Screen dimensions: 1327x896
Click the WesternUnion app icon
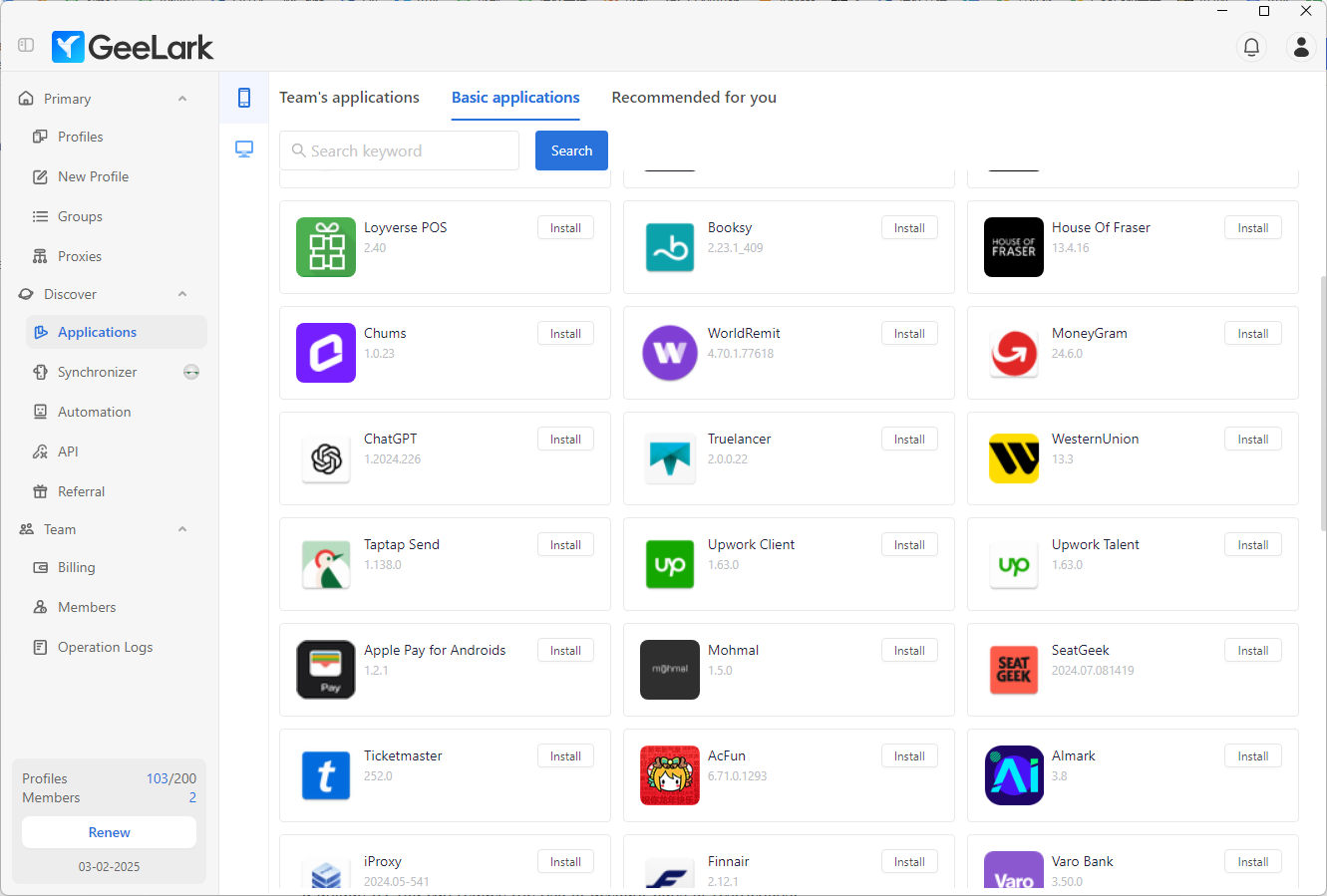pyautogui.click(x=1014, y=458)
